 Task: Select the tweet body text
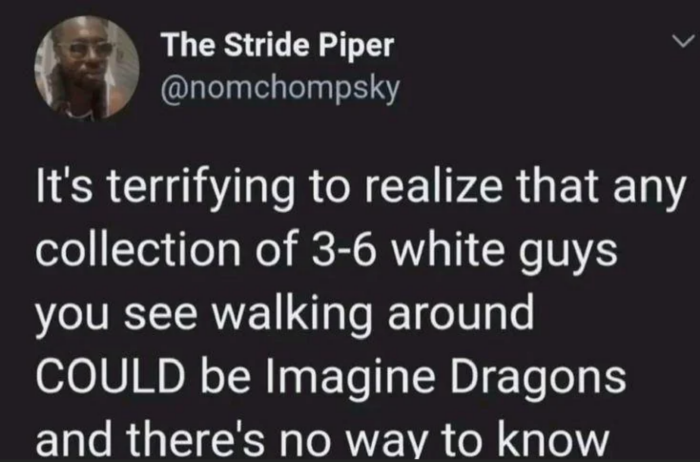click(x=360, y=311)
